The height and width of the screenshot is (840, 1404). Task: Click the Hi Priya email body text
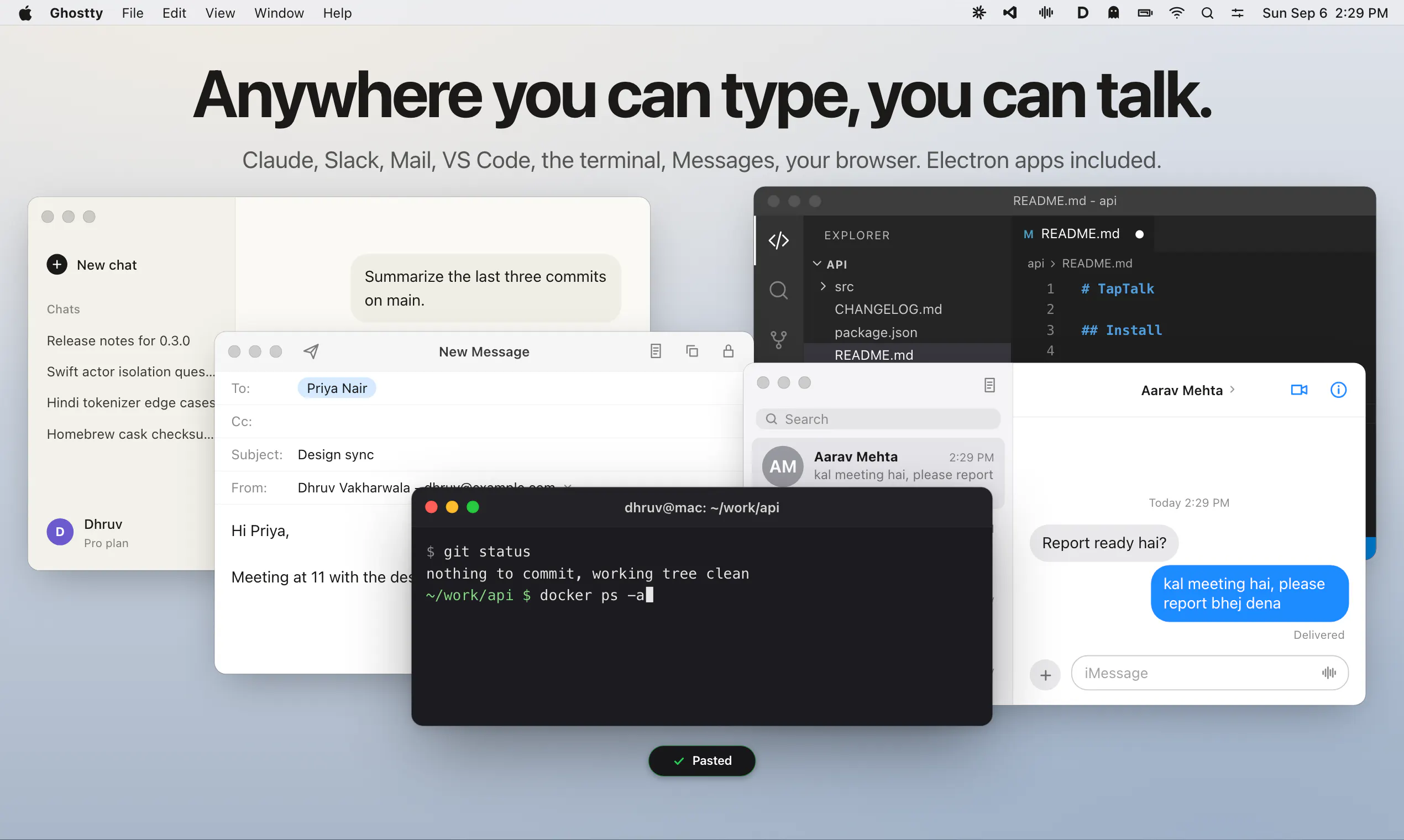click(260, 531)
